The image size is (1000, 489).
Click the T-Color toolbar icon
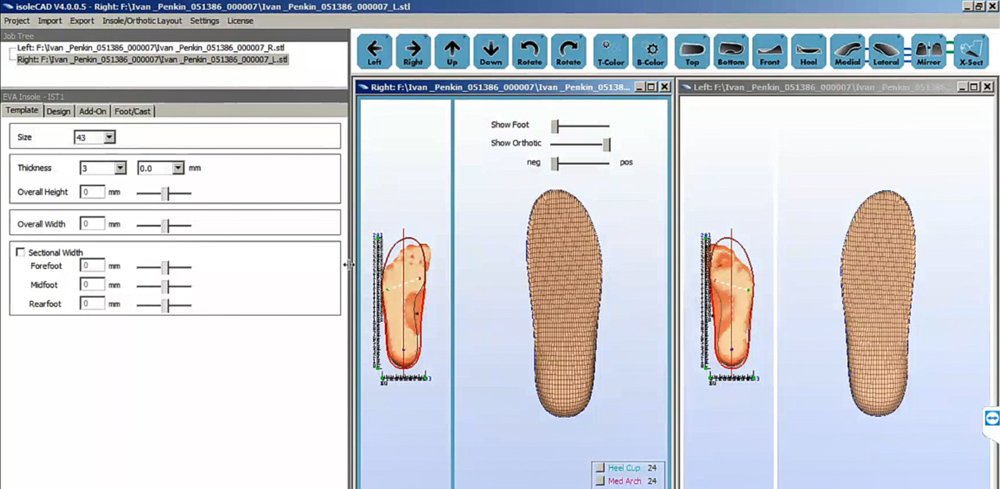coord(609,50)
